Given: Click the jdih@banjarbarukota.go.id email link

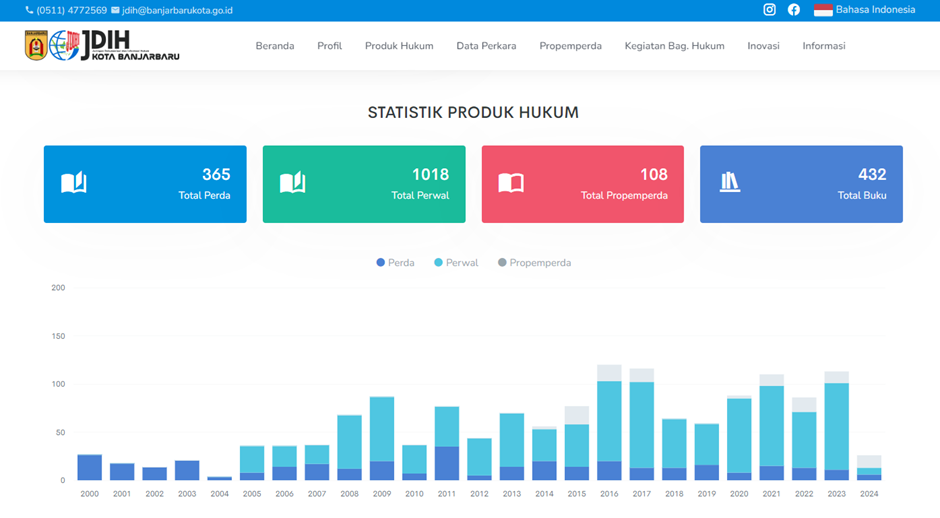Looking at the screenshot, I should (x=177, y=10).
